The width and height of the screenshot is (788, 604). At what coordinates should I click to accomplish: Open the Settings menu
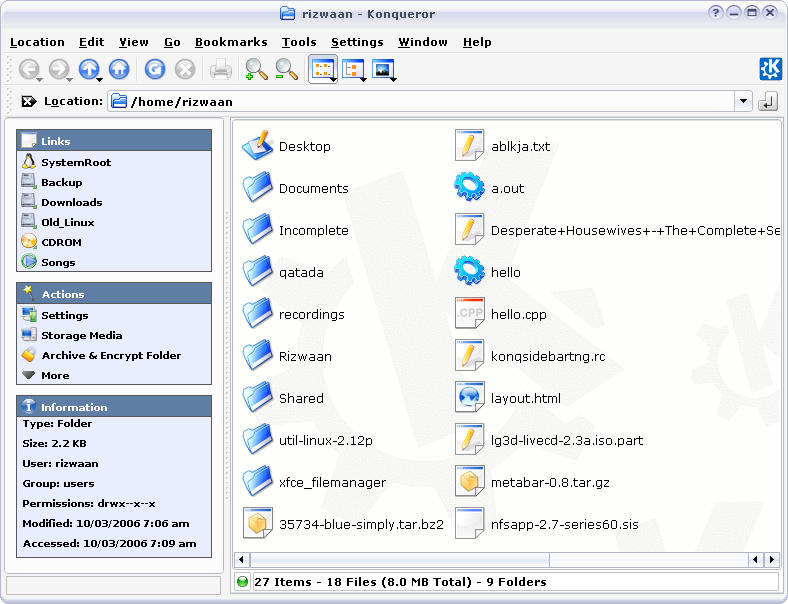pyautogui.click(x=357, y=42)
